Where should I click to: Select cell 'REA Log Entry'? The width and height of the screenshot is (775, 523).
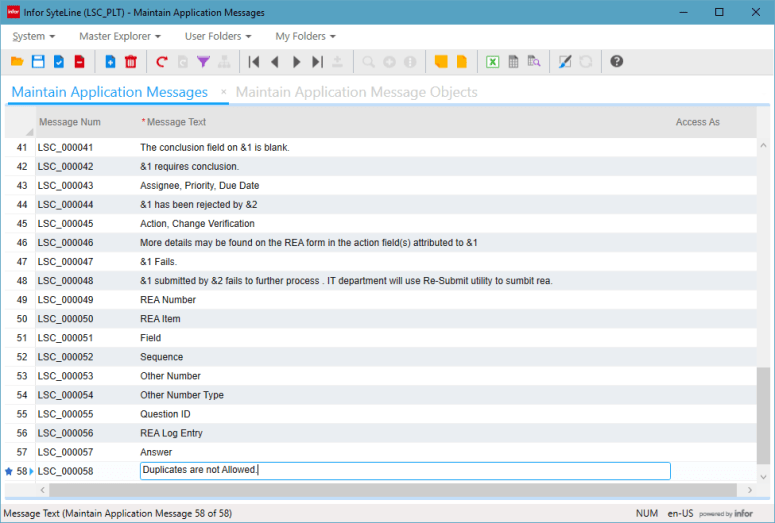click(405, 433)
